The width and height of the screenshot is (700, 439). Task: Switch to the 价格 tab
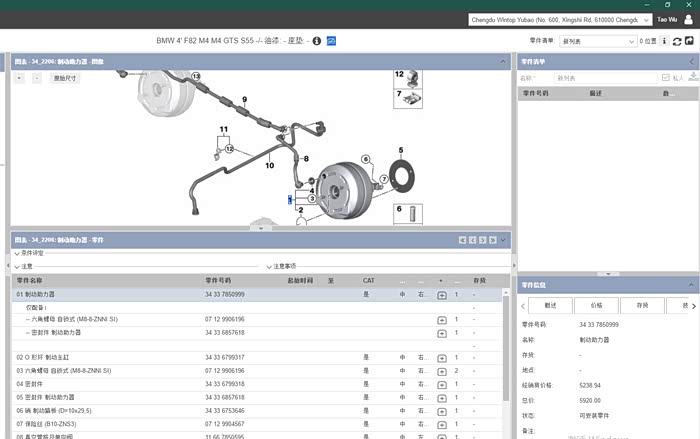[x=596, y=305]
